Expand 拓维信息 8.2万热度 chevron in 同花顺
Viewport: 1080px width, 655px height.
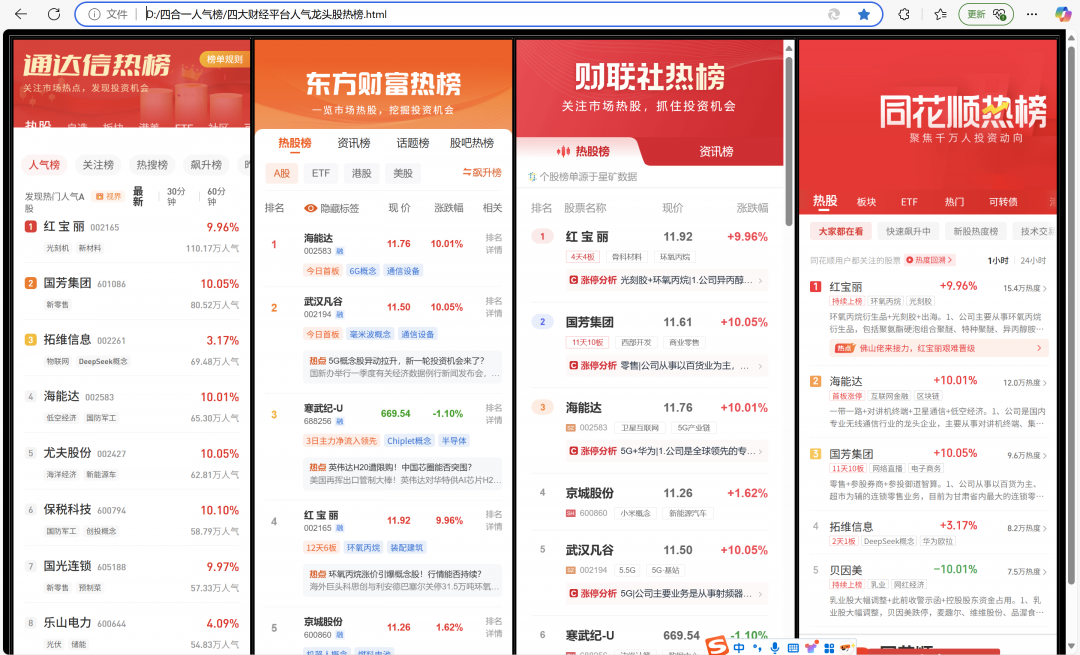coord(1045,529)
